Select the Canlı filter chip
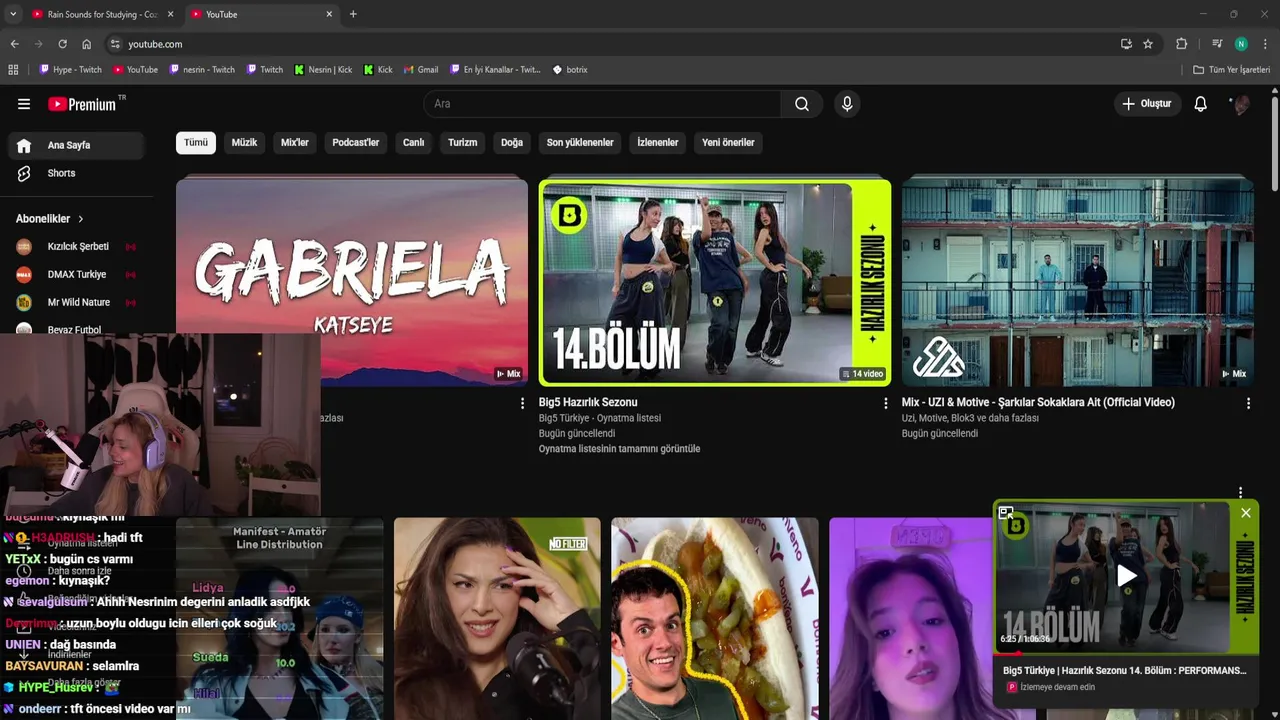The image size is (1280, 720). pos(414,142)
